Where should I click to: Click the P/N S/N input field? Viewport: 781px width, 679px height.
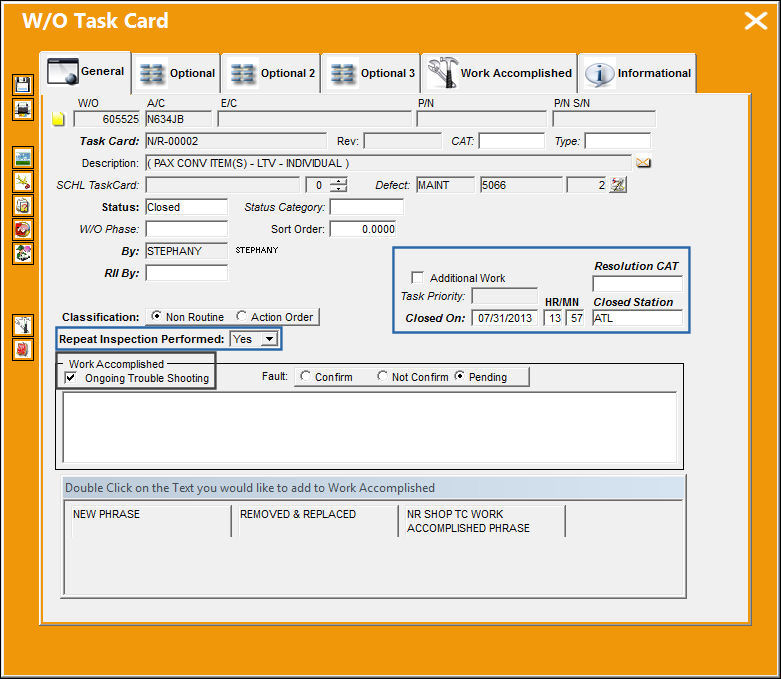[604, 119]
